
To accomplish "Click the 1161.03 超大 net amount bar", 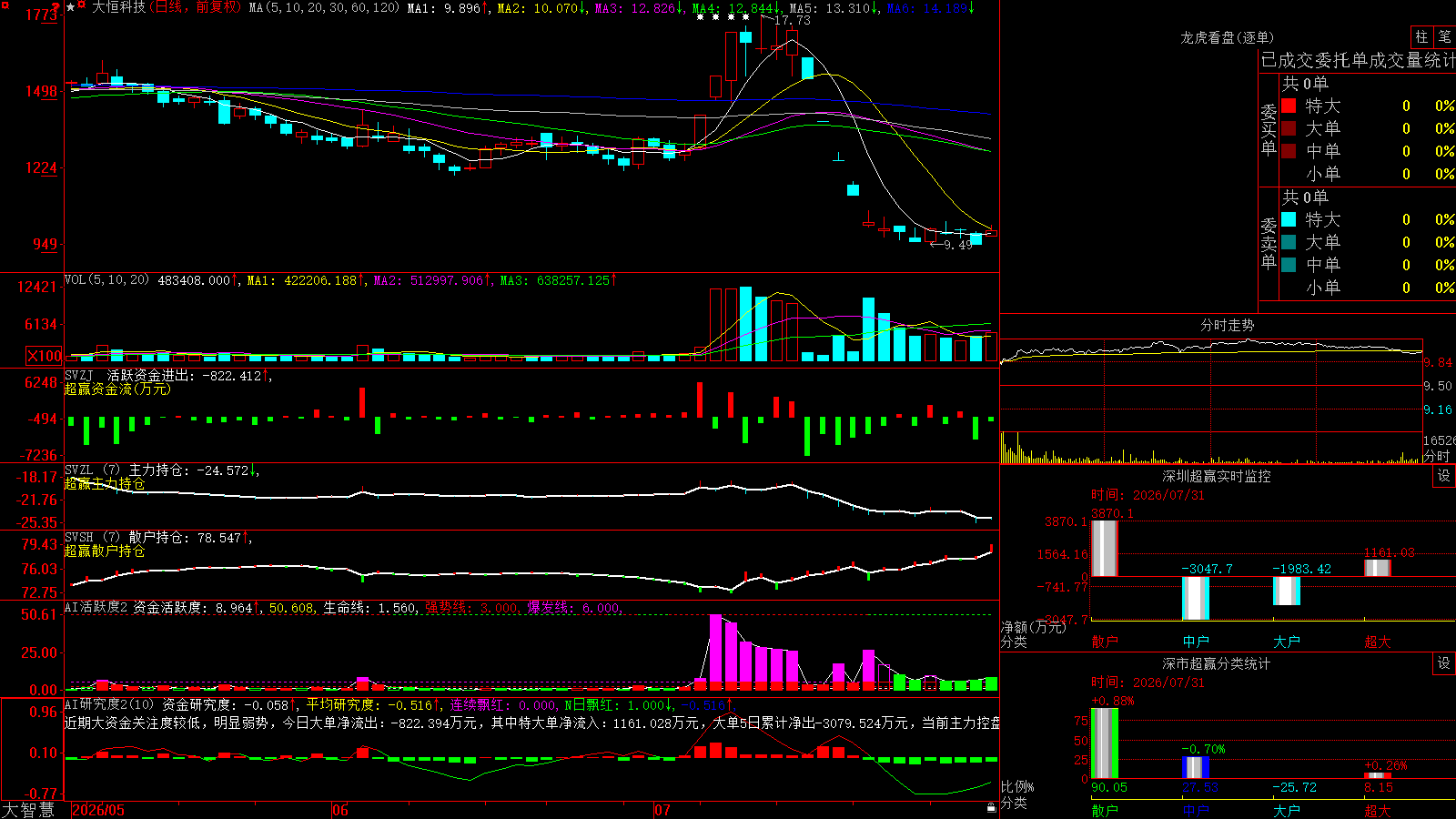I will [x=1378, y=568].
